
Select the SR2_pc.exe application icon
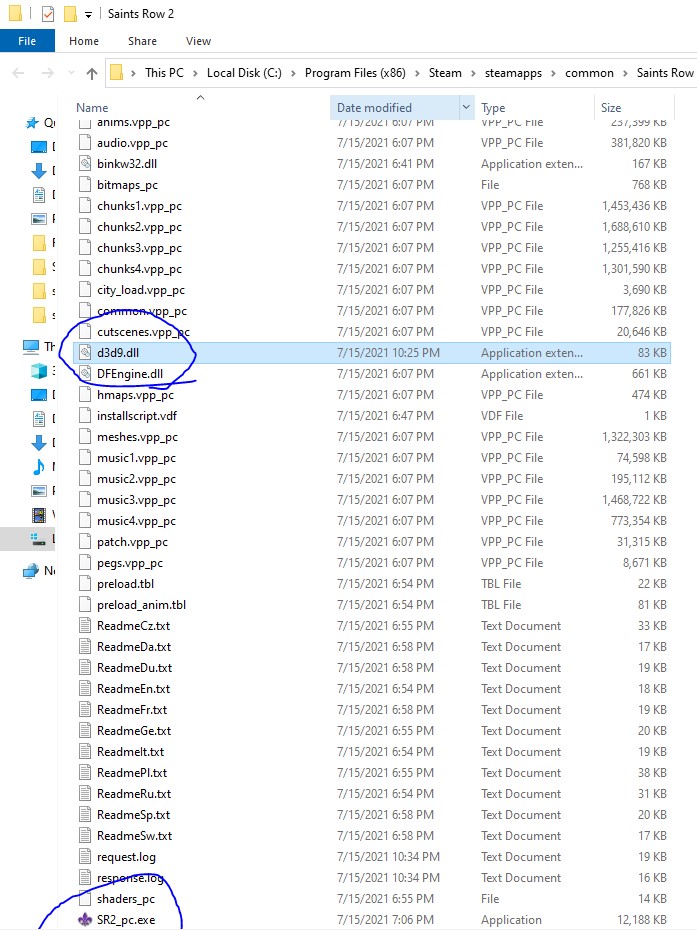click(x=85, y=920)
